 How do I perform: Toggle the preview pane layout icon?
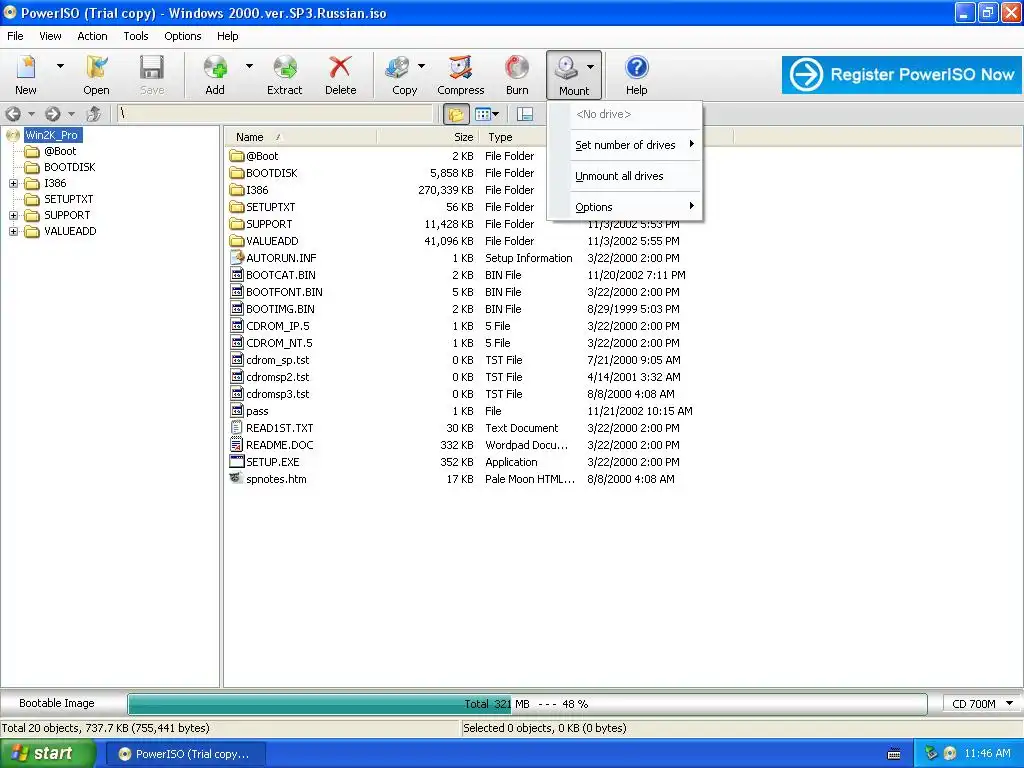coord(524,114)
